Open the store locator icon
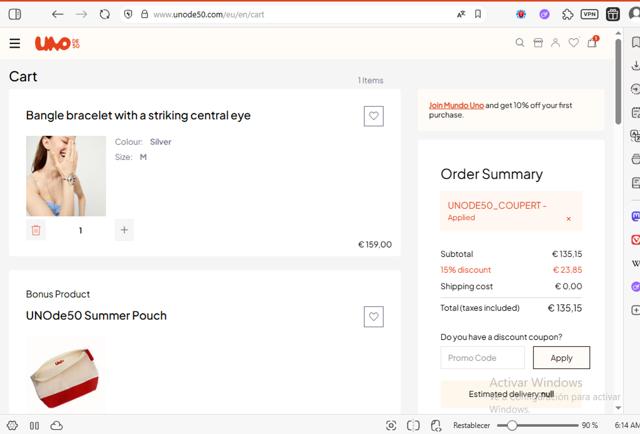The image size is (640, 434). point(538,42)
